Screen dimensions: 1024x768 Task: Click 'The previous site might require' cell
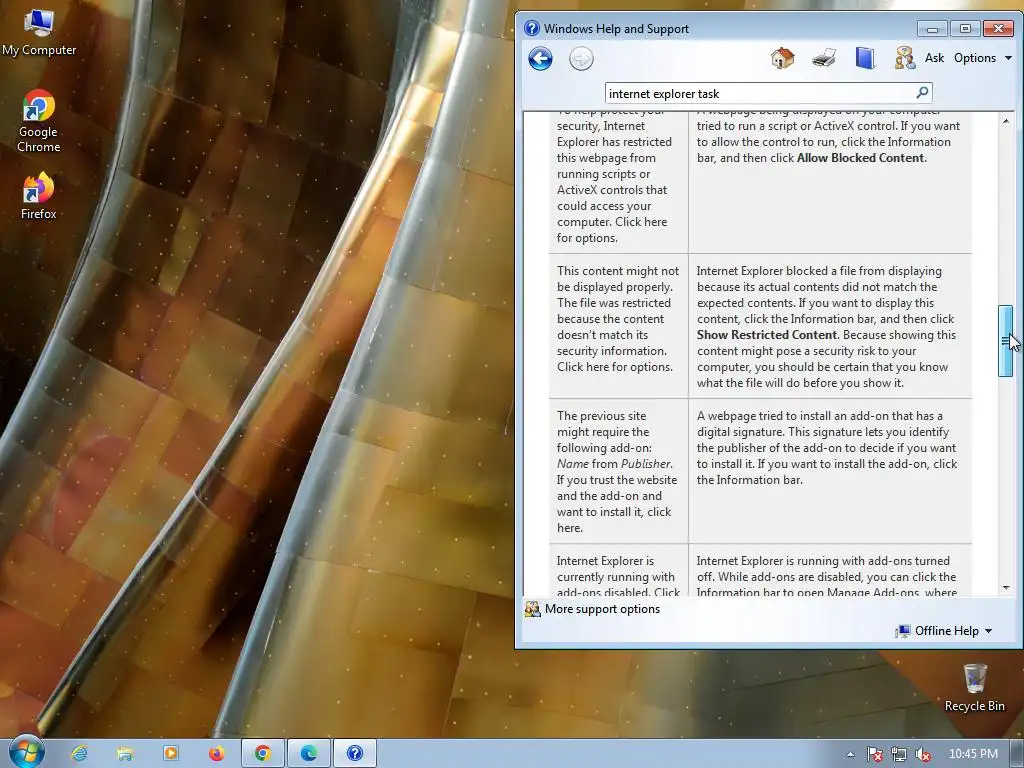(x=618, y=471)
